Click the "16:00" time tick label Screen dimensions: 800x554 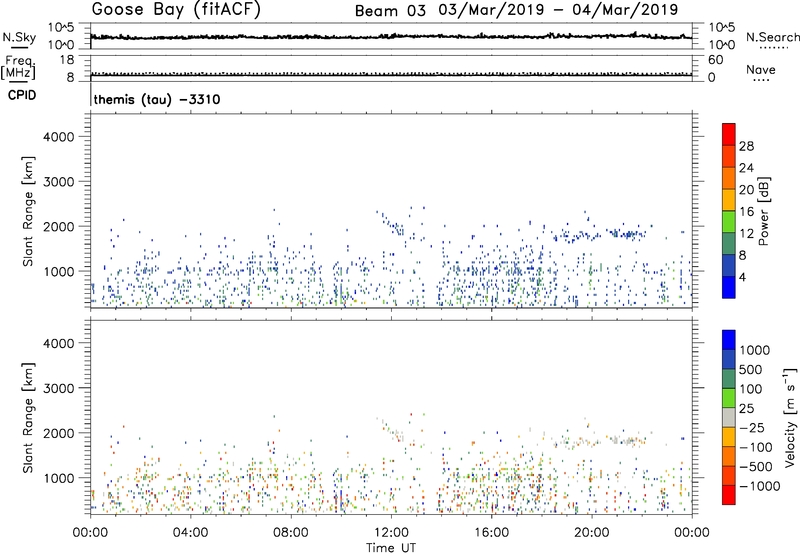pyautogui.click(x=491, y=533)
